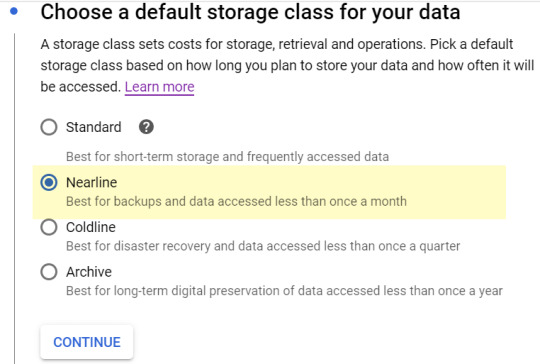
Task: Click the Coldline option label
Action: click(x=91, y=227)
